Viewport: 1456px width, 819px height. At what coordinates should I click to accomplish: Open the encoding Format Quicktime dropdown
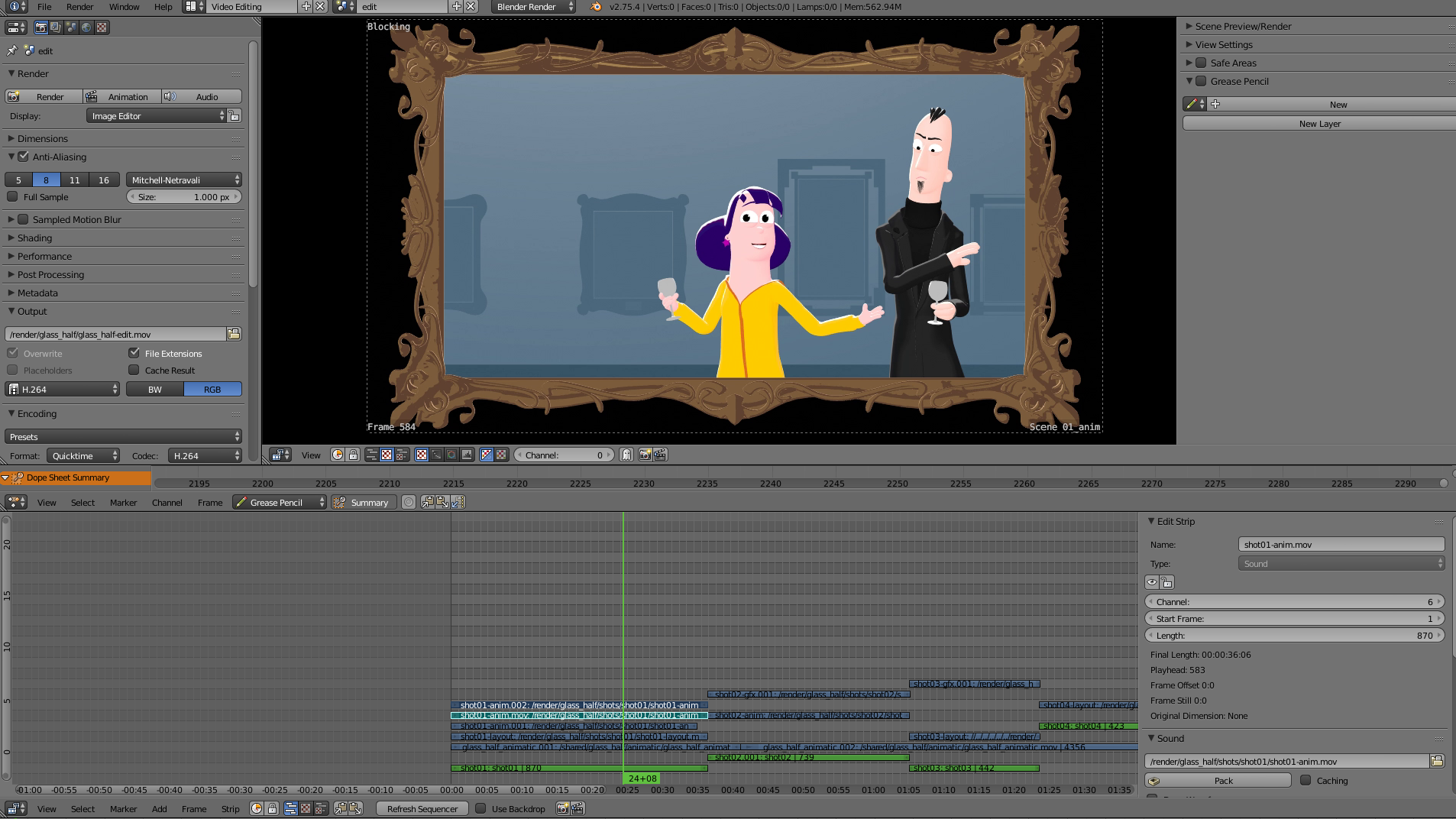point(84,456)
